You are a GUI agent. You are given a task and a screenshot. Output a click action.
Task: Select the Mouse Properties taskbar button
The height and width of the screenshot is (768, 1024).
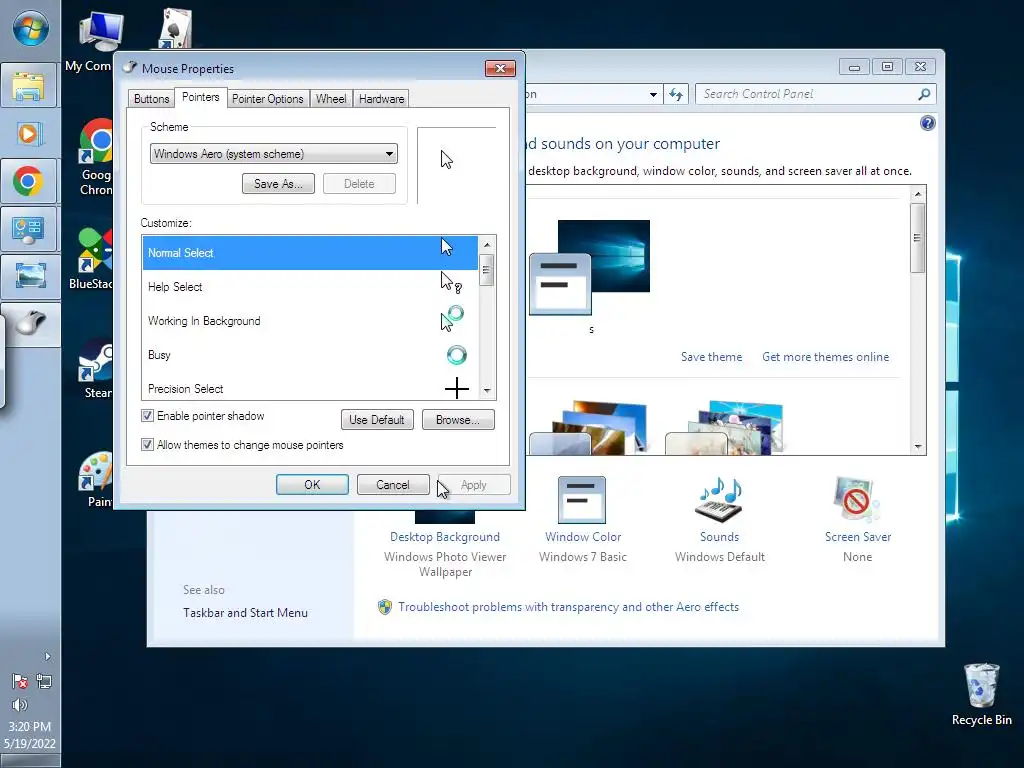tap(31, 324)
